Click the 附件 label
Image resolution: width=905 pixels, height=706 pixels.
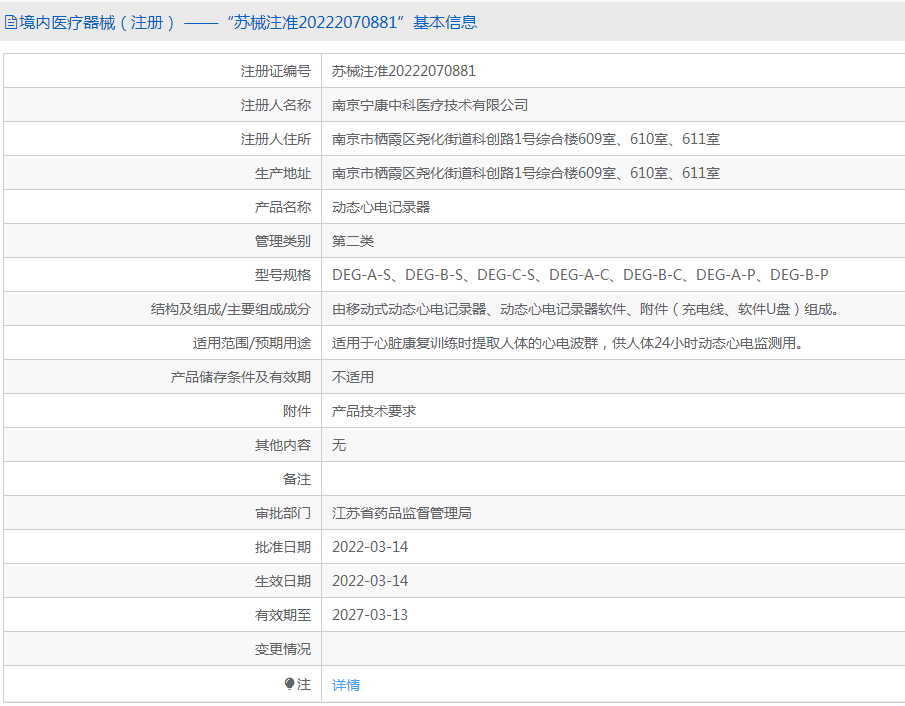tap(297, 412)
